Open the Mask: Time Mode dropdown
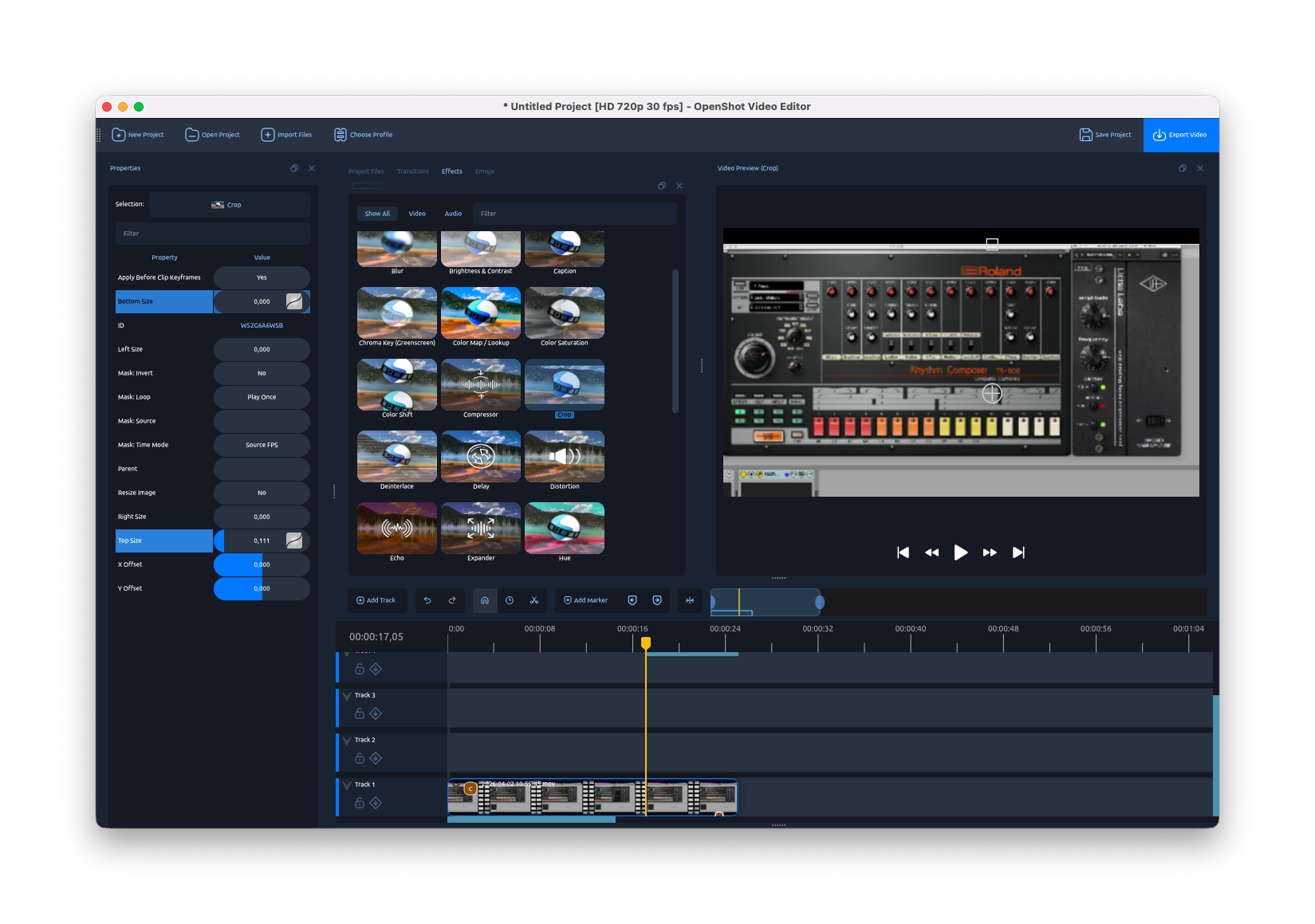 [261, 444]
